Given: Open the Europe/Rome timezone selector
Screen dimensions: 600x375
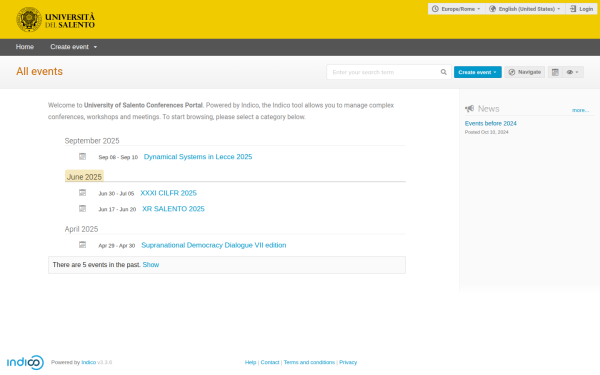Looking at the screenshot, I should 456,9.
